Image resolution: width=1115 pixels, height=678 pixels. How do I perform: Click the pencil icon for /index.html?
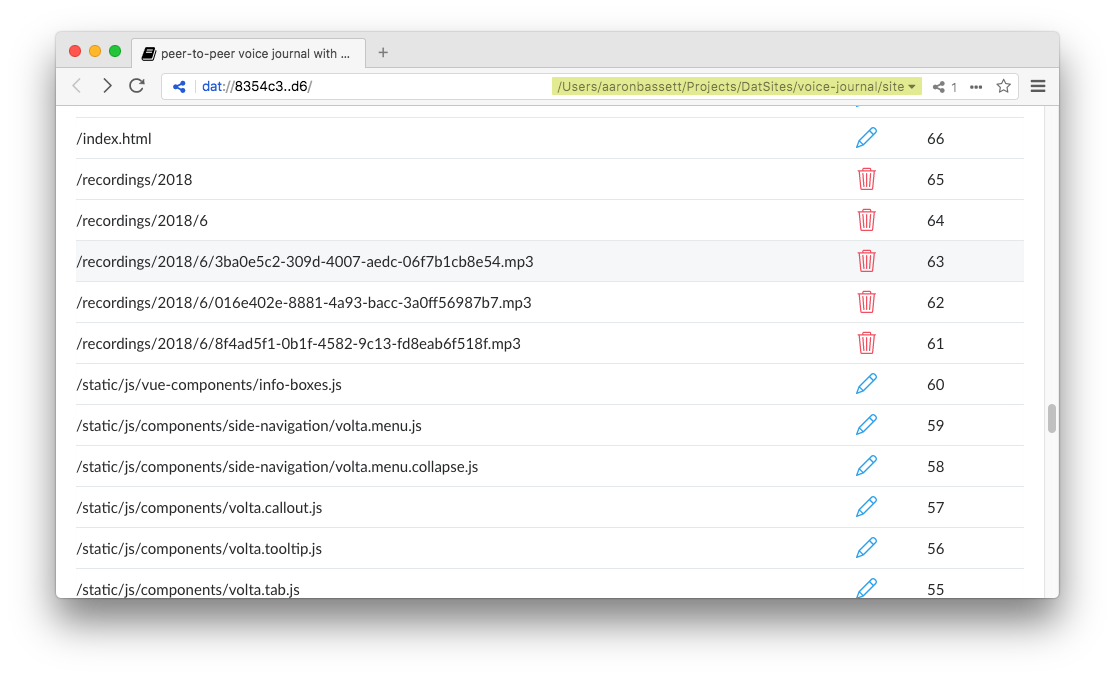tap(866, 138)
